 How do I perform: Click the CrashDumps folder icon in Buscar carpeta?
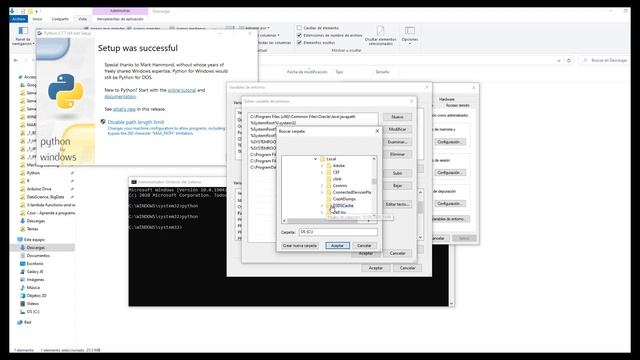[329, 199]
